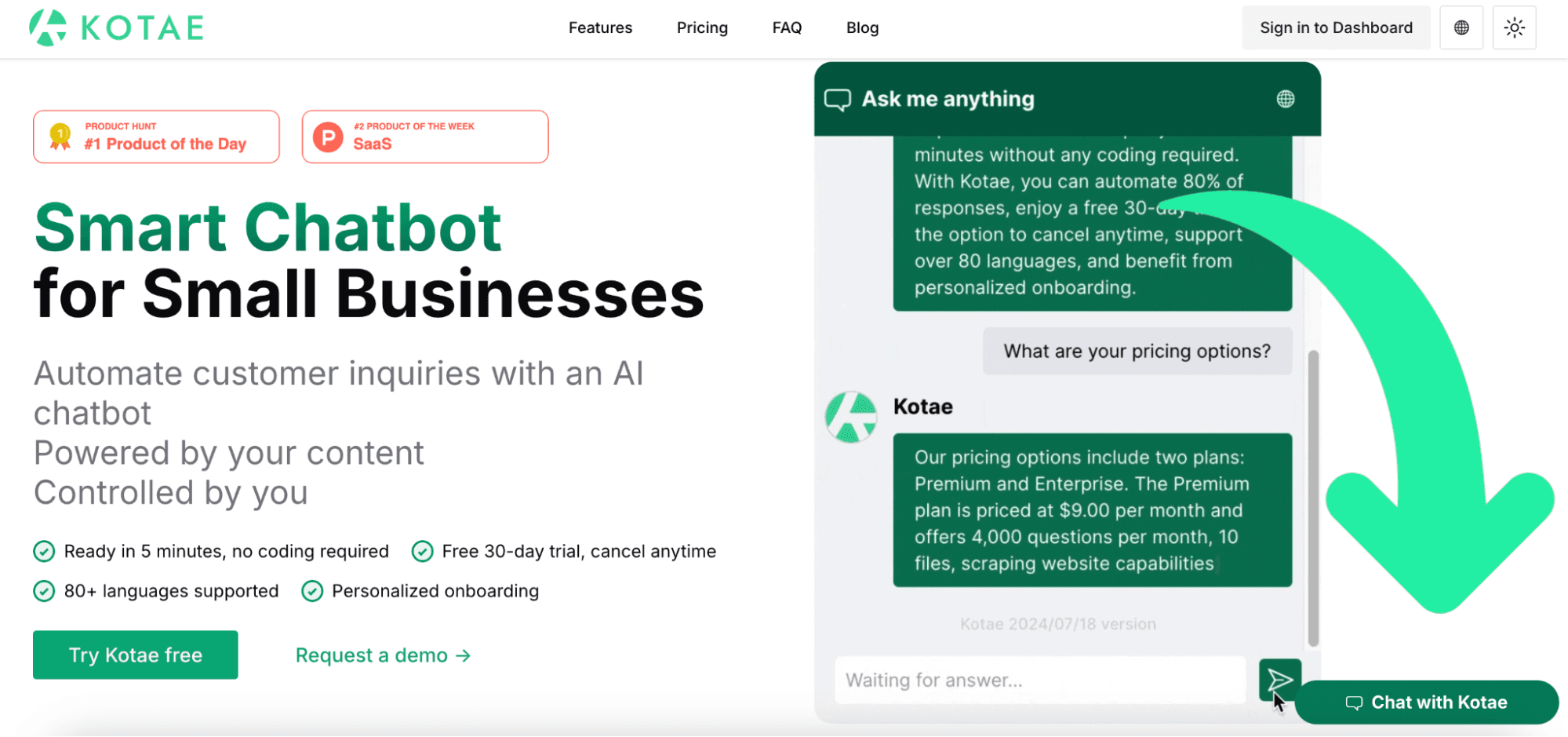Click the chat icon in Chat with Kotae button
Image resolution: width=1568 pixels, height=737 pixels.
(1354, 703)
